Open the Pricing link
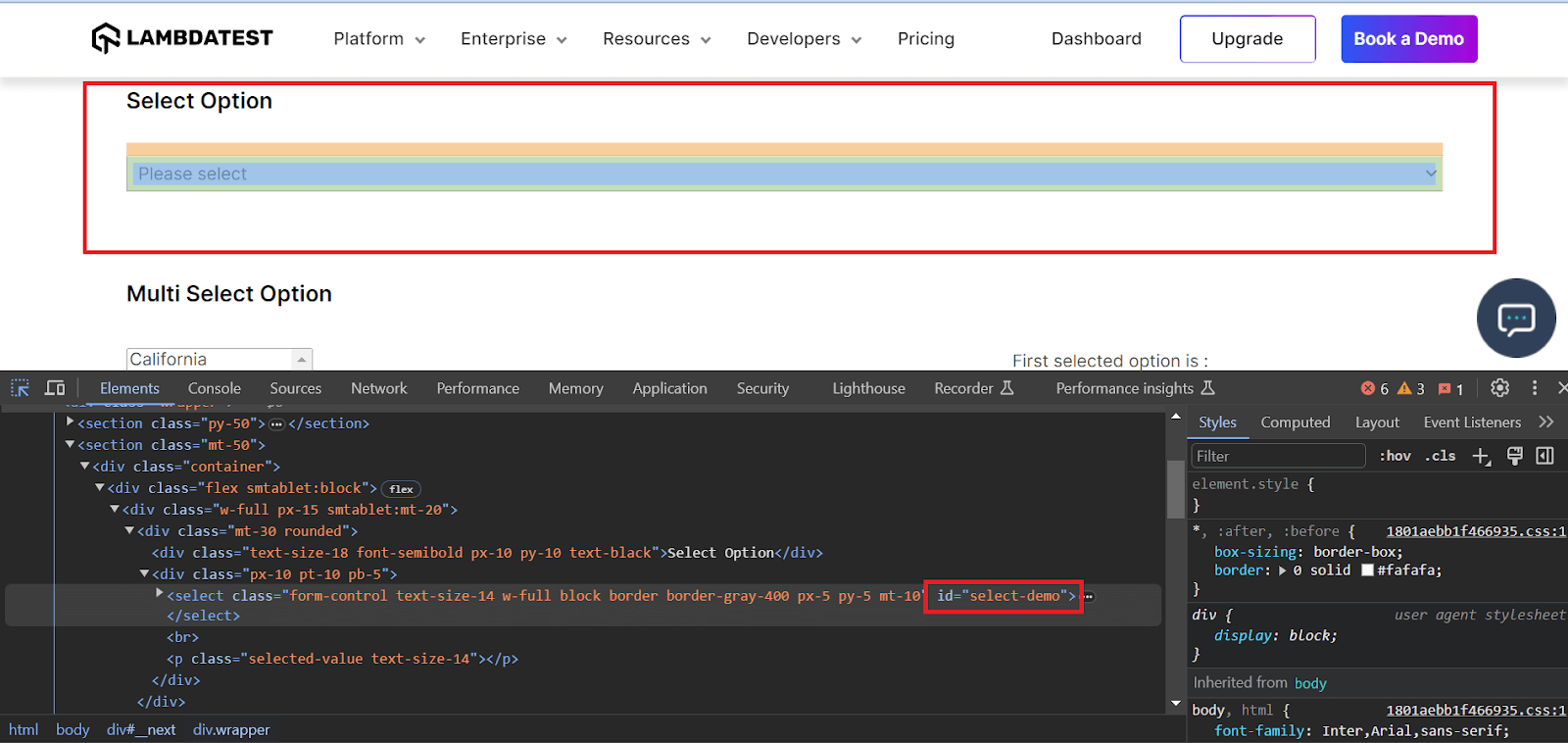The width and height of the screenshot is (1568, 743). 926,39
